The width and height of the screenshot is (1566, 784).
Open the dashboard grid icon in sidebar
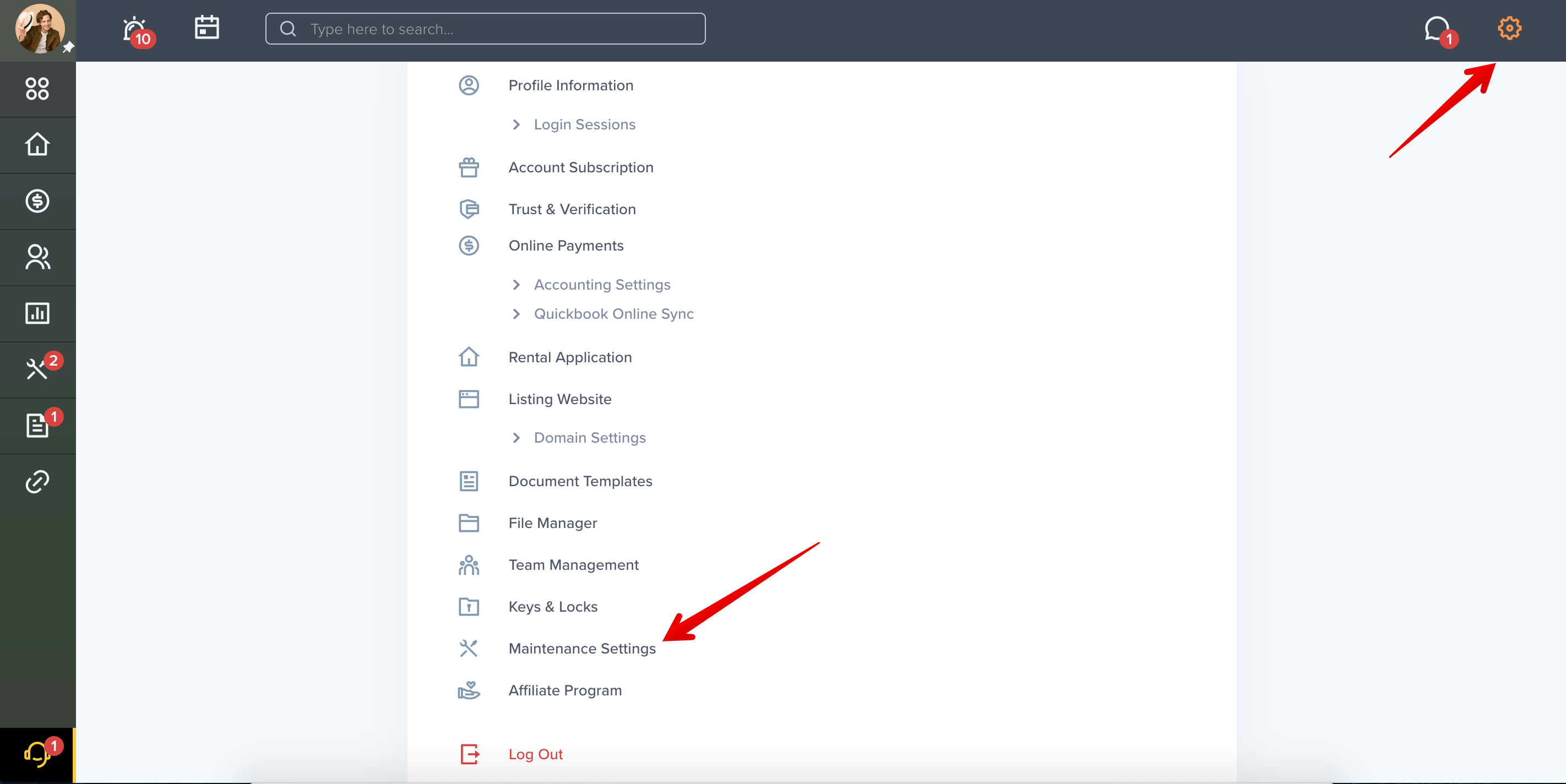37,89
